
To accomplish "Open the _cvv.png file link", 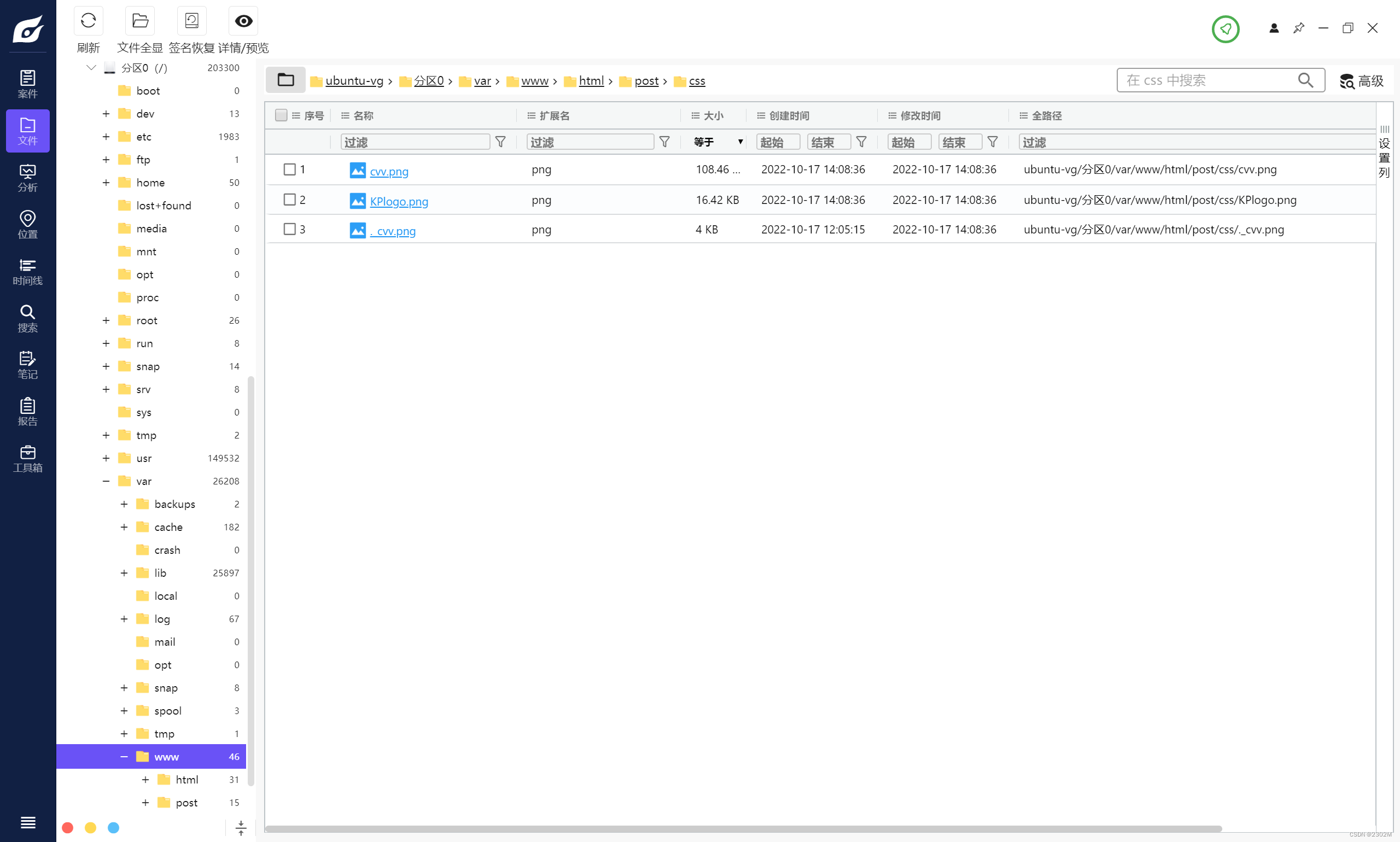I will (393, 231).
